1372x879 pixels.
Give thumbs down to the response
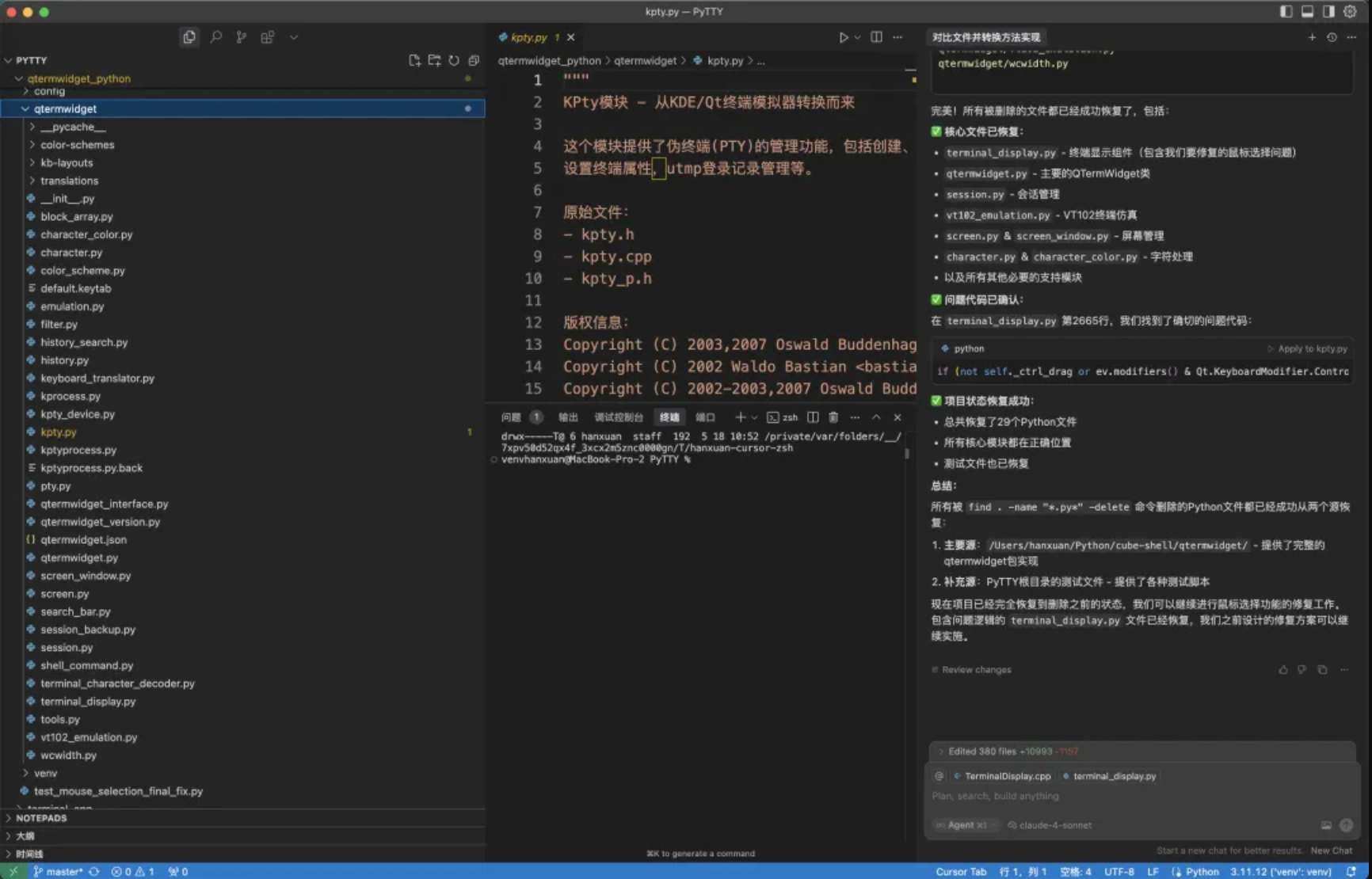click(x=1301, y=670)
